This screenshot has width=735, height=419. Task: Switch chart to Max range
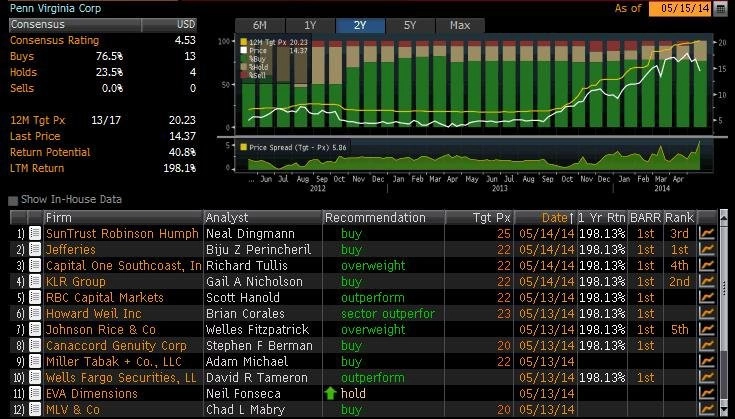click(460, 25)
